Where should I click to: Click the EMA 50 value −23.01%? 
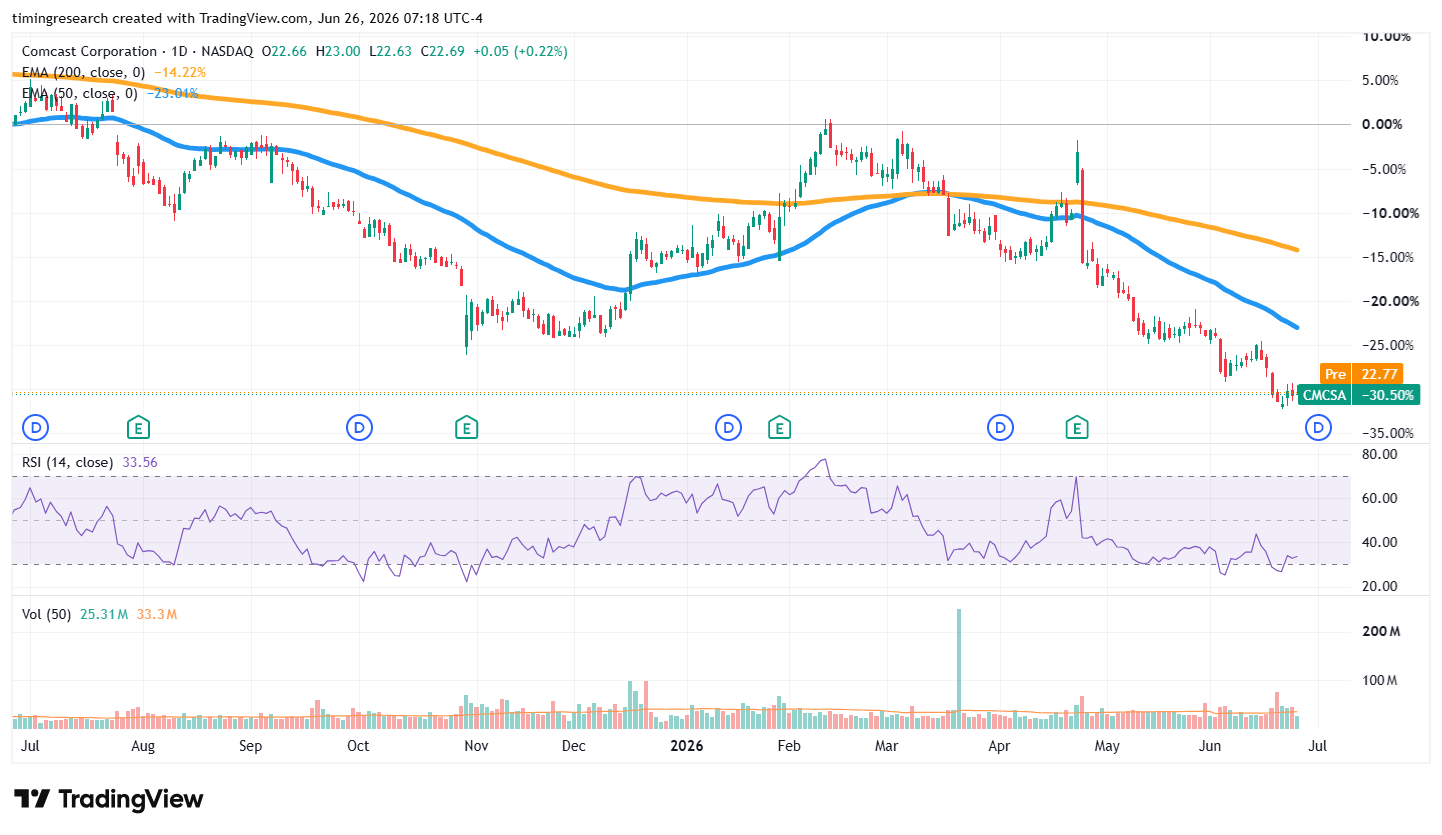[173, 93]
